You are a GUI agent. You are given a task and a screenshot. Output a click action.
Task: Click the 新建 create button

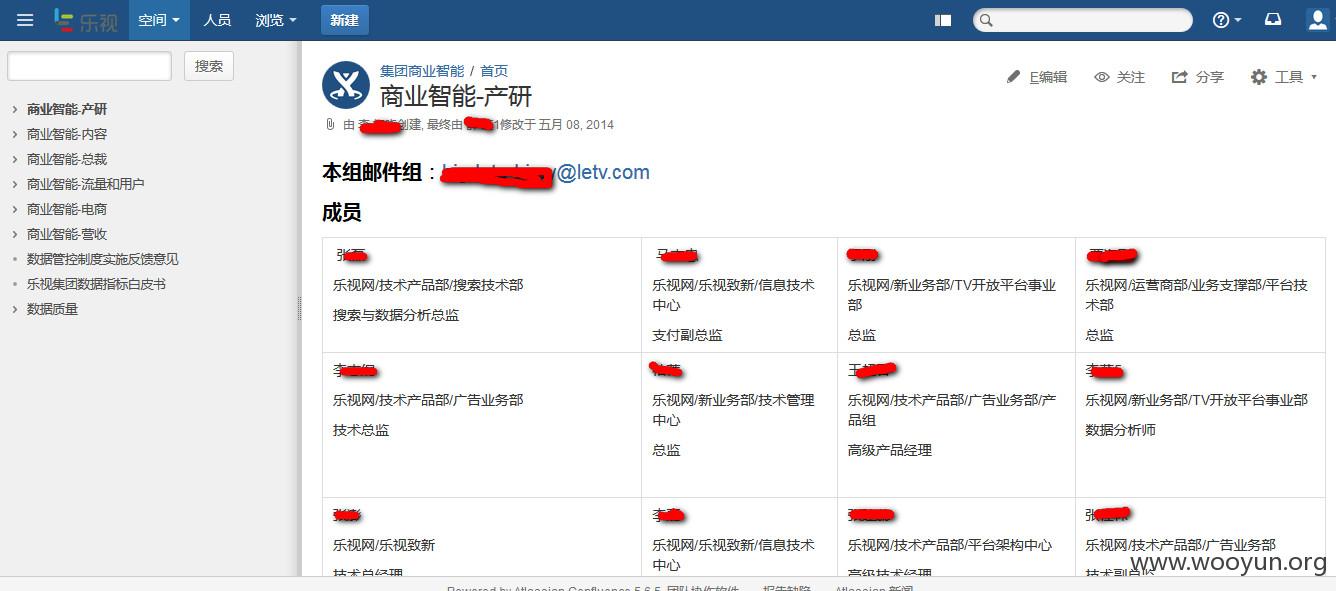tap(345, 20)
